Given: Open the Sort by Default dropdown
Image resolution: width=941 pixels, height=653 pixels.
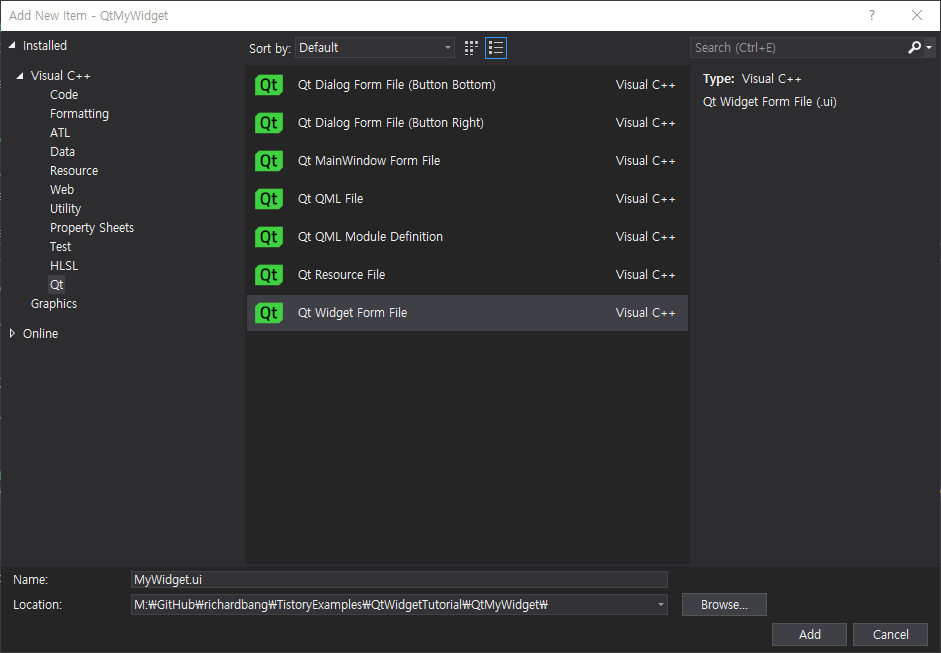Looking at the screenshot, I should pyautogui.click(x=374, y=48).
